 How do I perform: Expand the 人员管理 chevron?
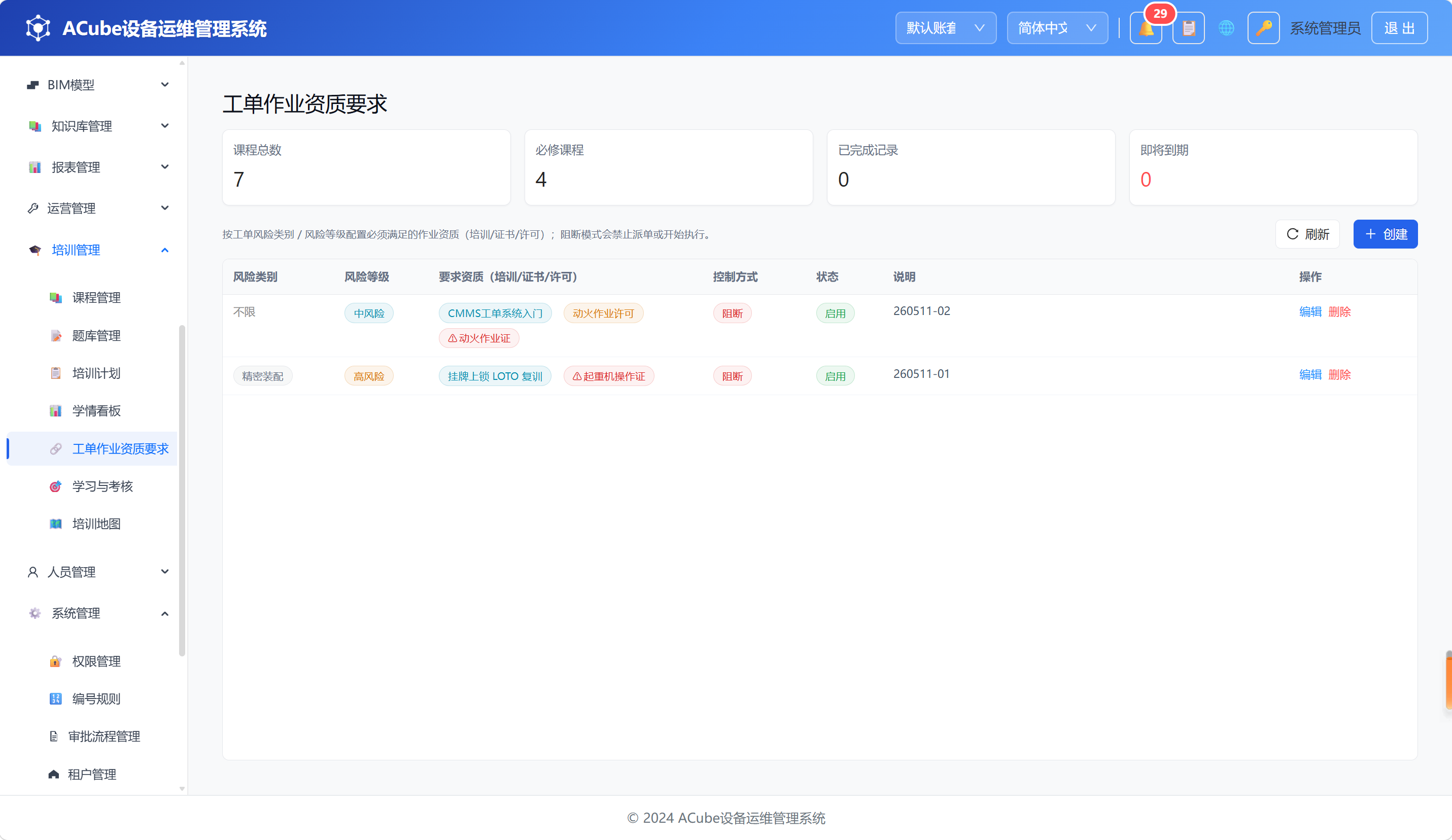165,572
